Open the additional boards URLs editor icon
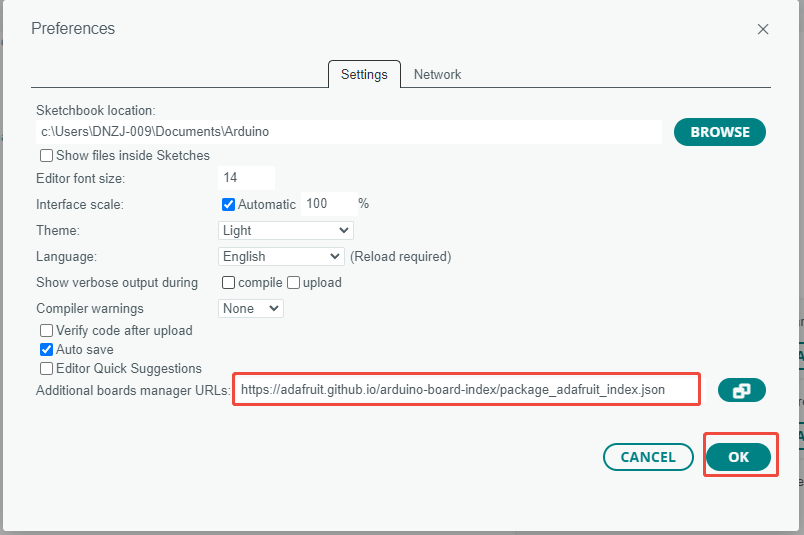This screenshot has width=804, height=535. (x=741, y=390)
